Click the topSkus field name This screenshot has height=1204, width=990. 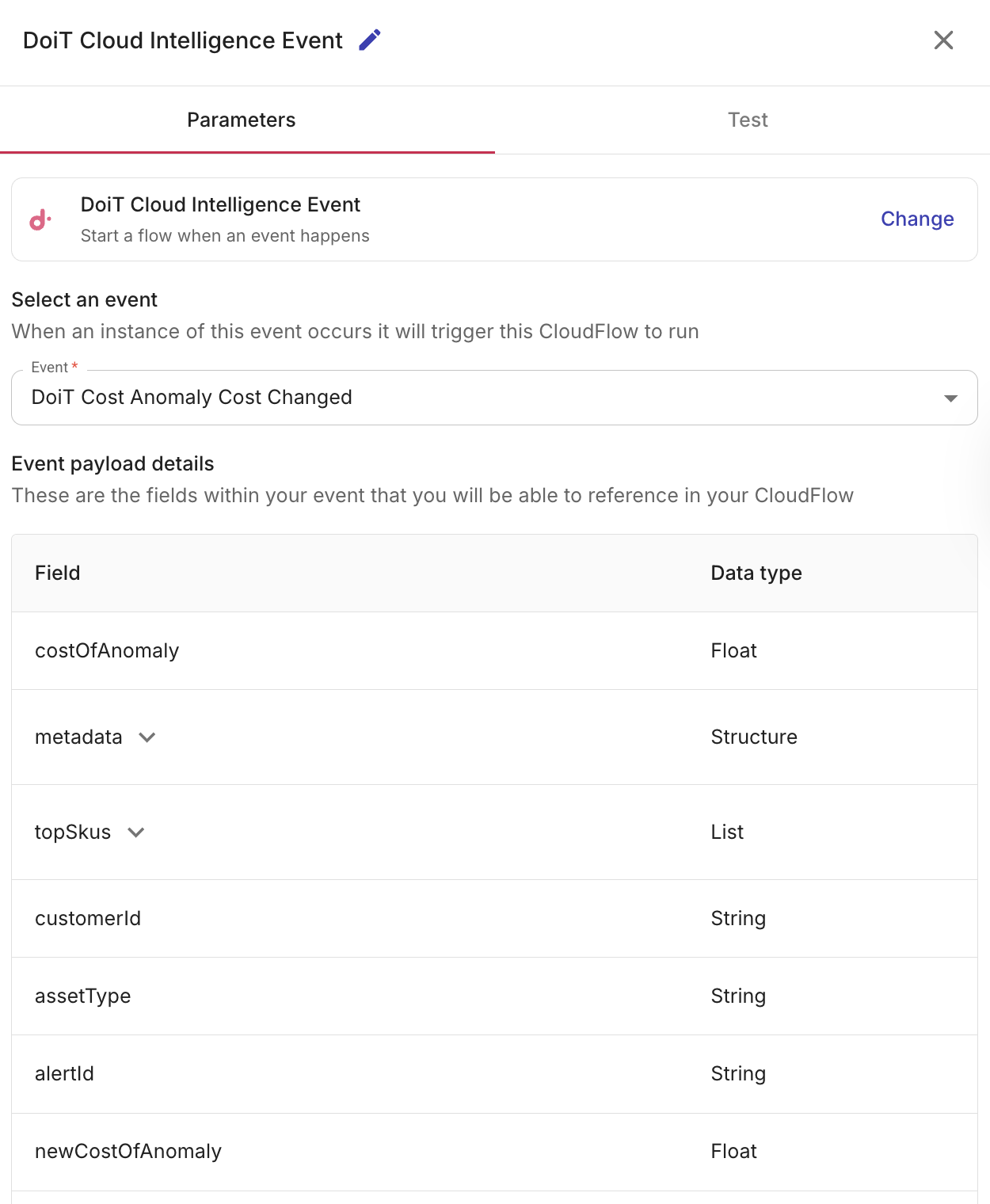coord(73,833)
